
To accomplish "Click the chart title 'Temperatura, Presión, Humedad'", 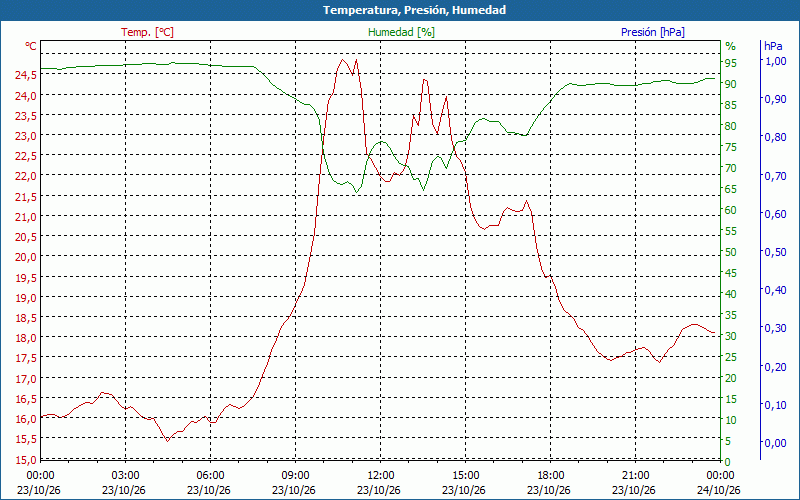I will 414,10.
